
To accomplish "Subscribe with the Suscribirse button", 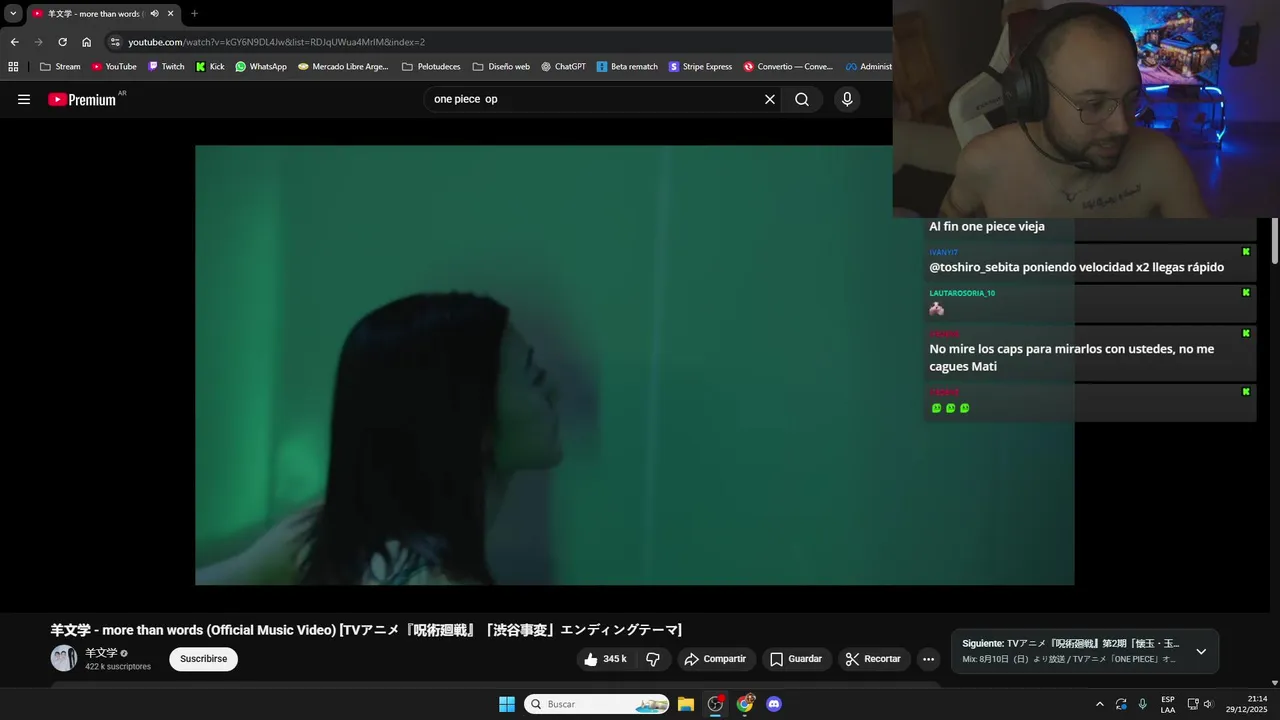I will pos(203,659).
